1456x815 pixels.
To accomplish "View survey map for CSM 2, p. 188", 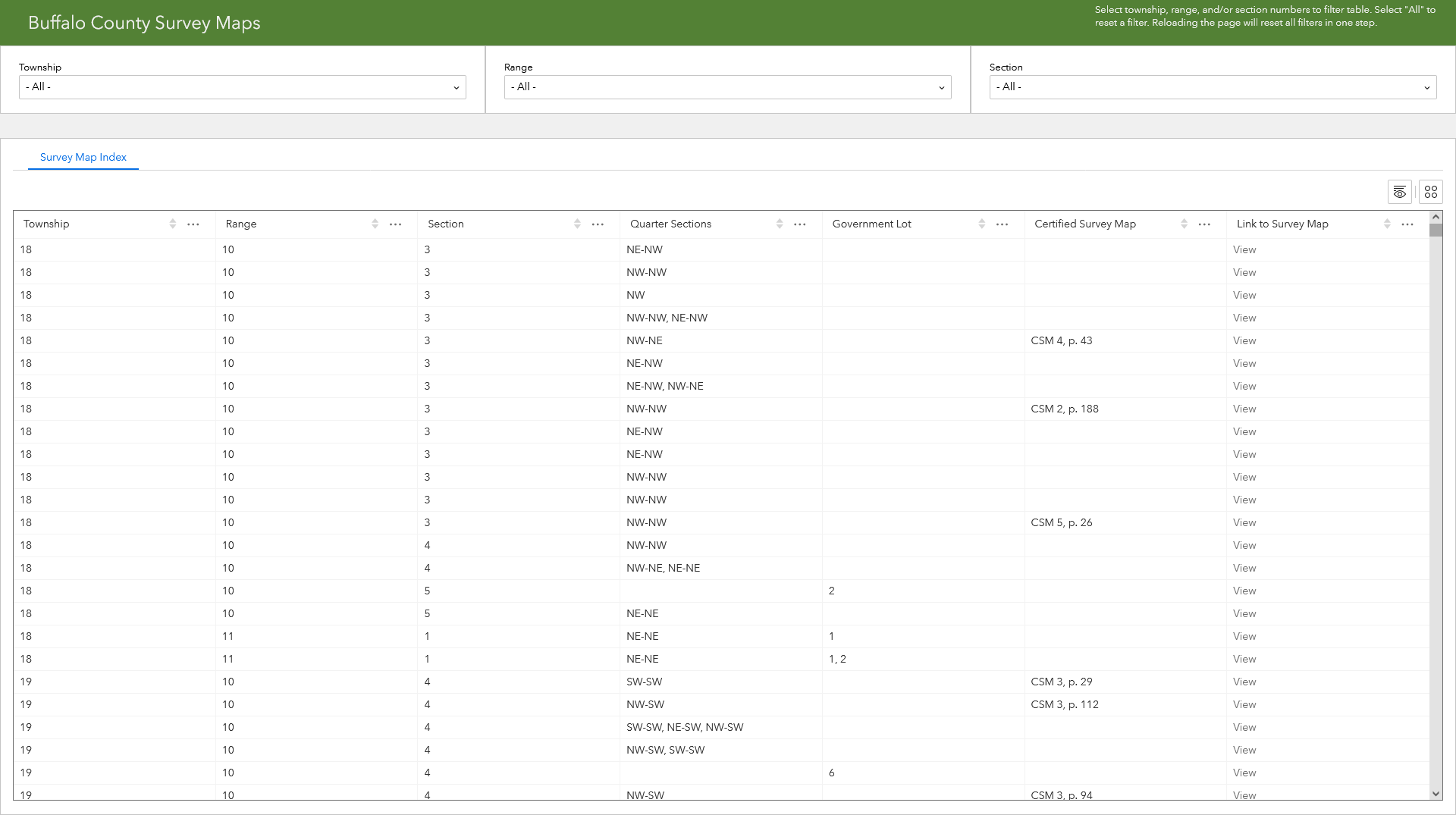I will pos(1244,409).
